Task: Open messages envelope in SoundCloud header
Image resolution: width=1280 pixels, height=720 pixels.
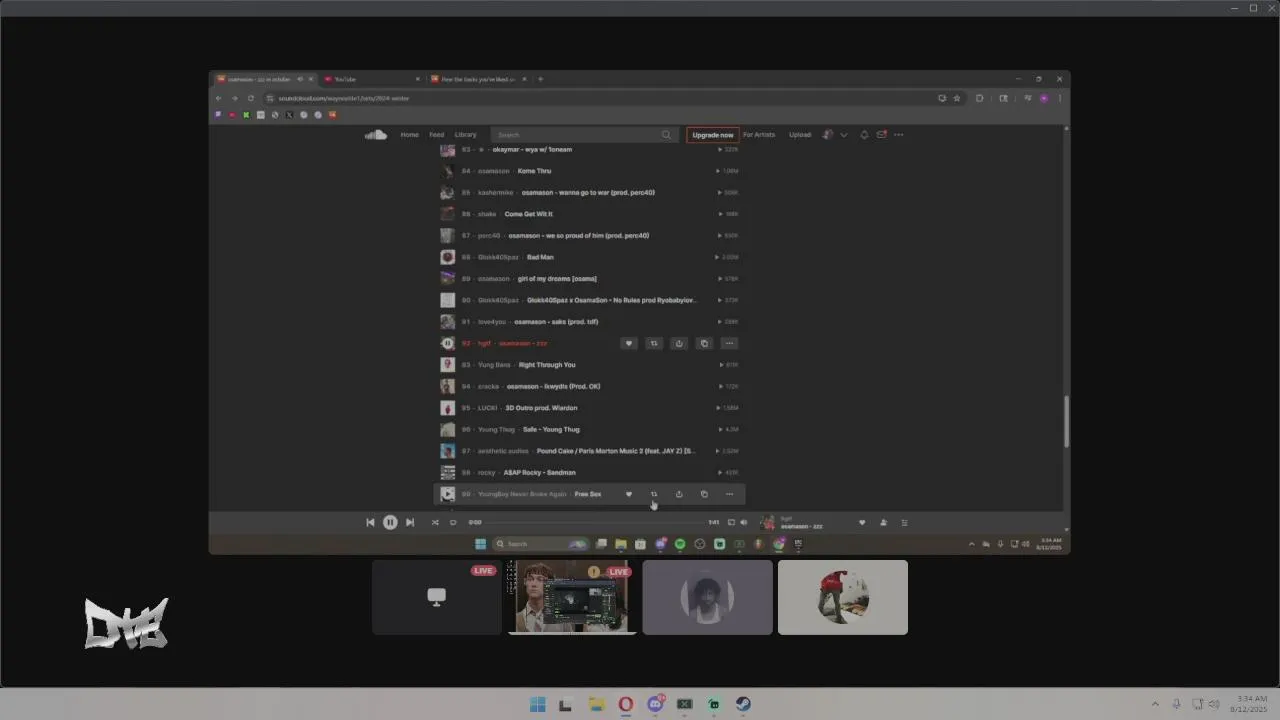Action: pos(881,134)
